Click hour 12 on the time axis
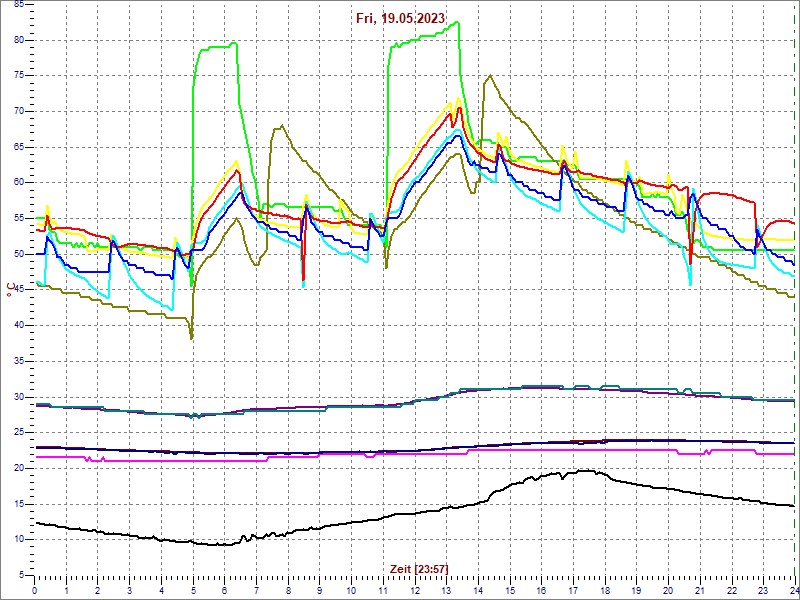Image resolution: width=800 pixels, height=600 pixels. 415,588
